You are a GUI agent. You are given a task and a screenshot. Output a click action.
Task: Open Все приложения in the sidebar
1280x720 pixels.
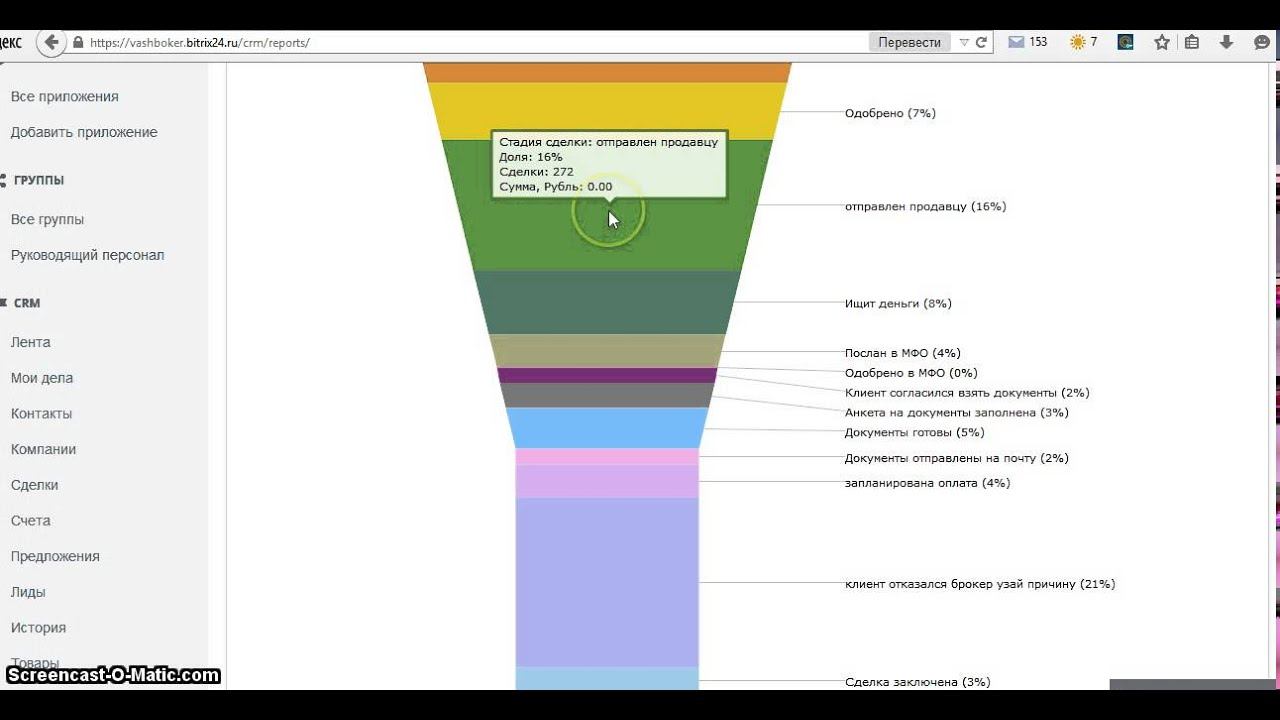(x=64, y=97)
